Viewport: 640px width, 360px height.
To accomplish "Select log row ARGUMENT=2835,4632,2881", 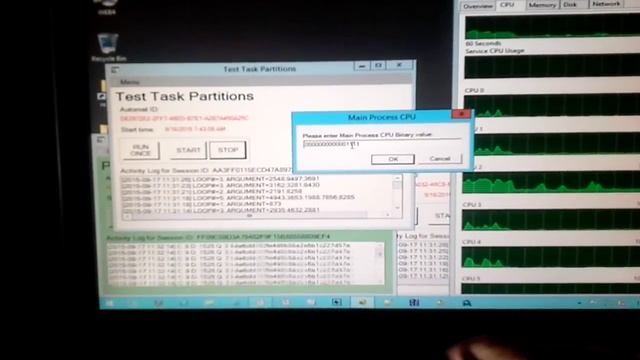I will (x=220, y=210).
